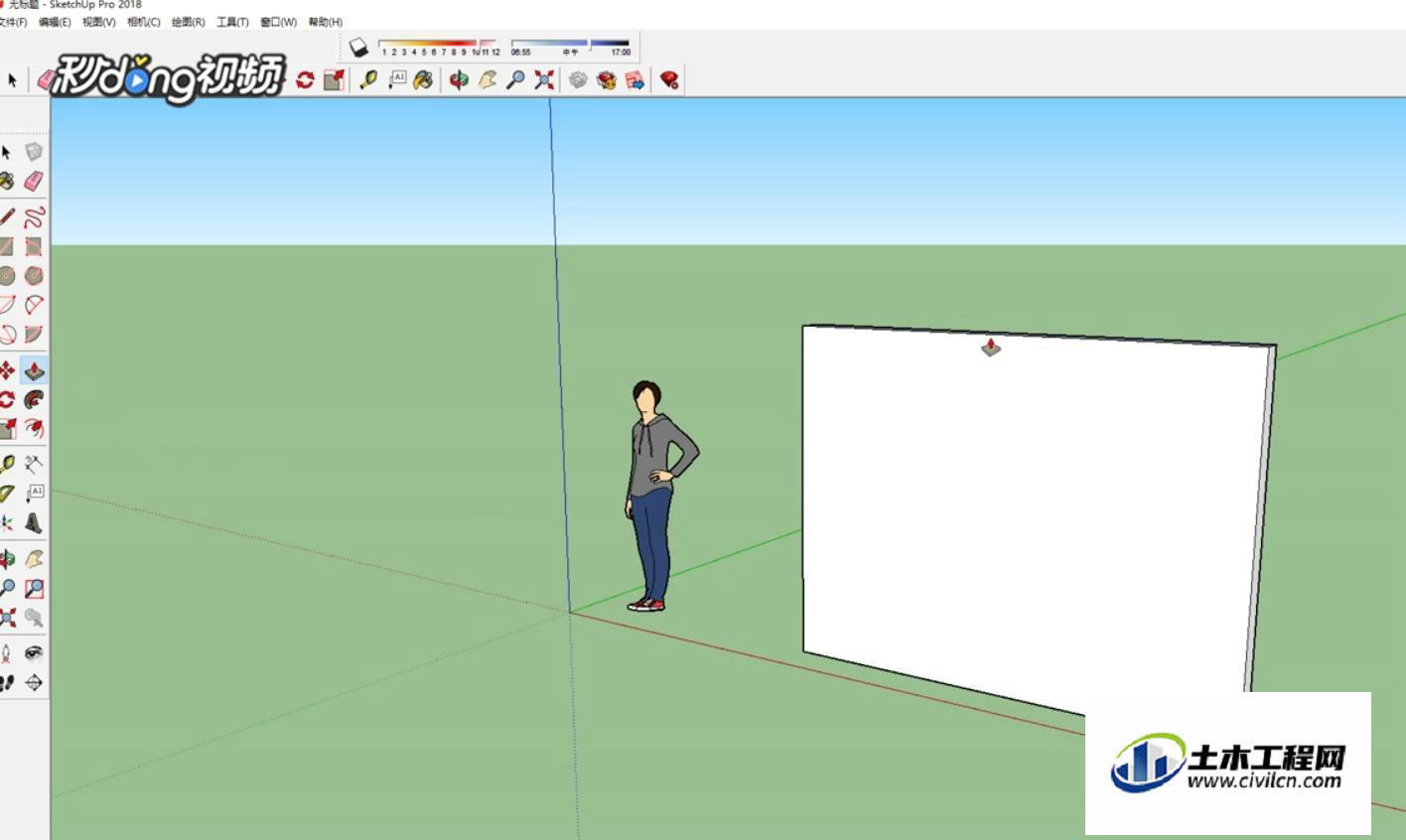Image resolution: width=1406 pixels, height=840 pixels.
Task: Click the Select arrow in the top toolbar
Action: 12,80
